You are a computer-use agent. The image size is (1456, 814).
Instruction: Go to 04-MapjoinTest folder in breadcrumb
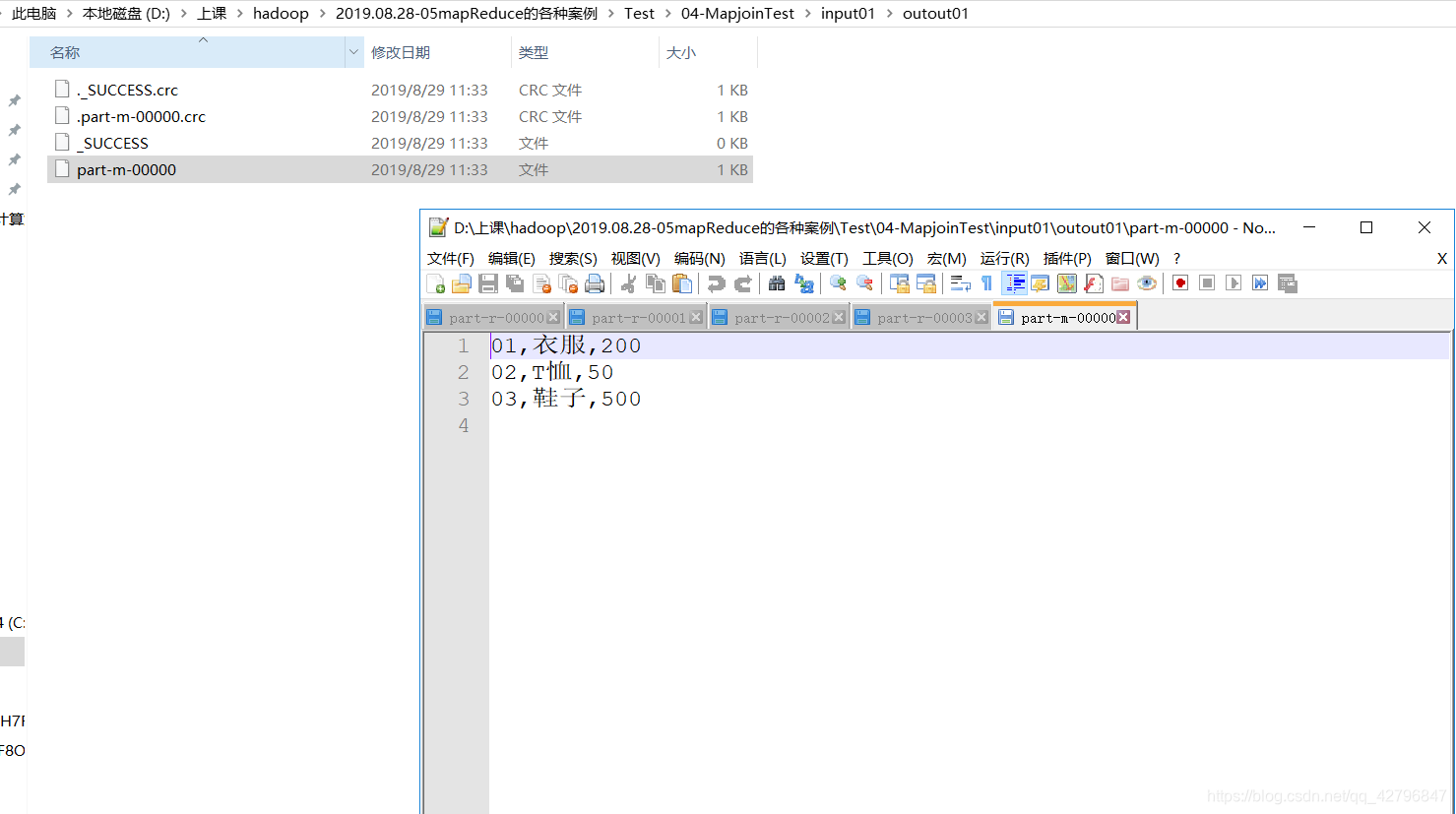(737, 14)
